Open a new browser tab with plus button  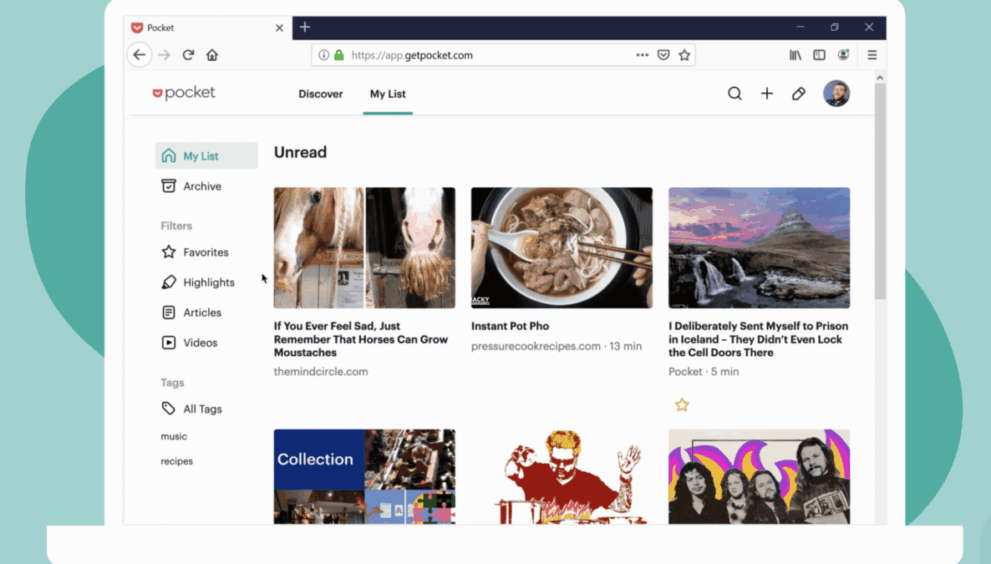(x=305, y=27)
